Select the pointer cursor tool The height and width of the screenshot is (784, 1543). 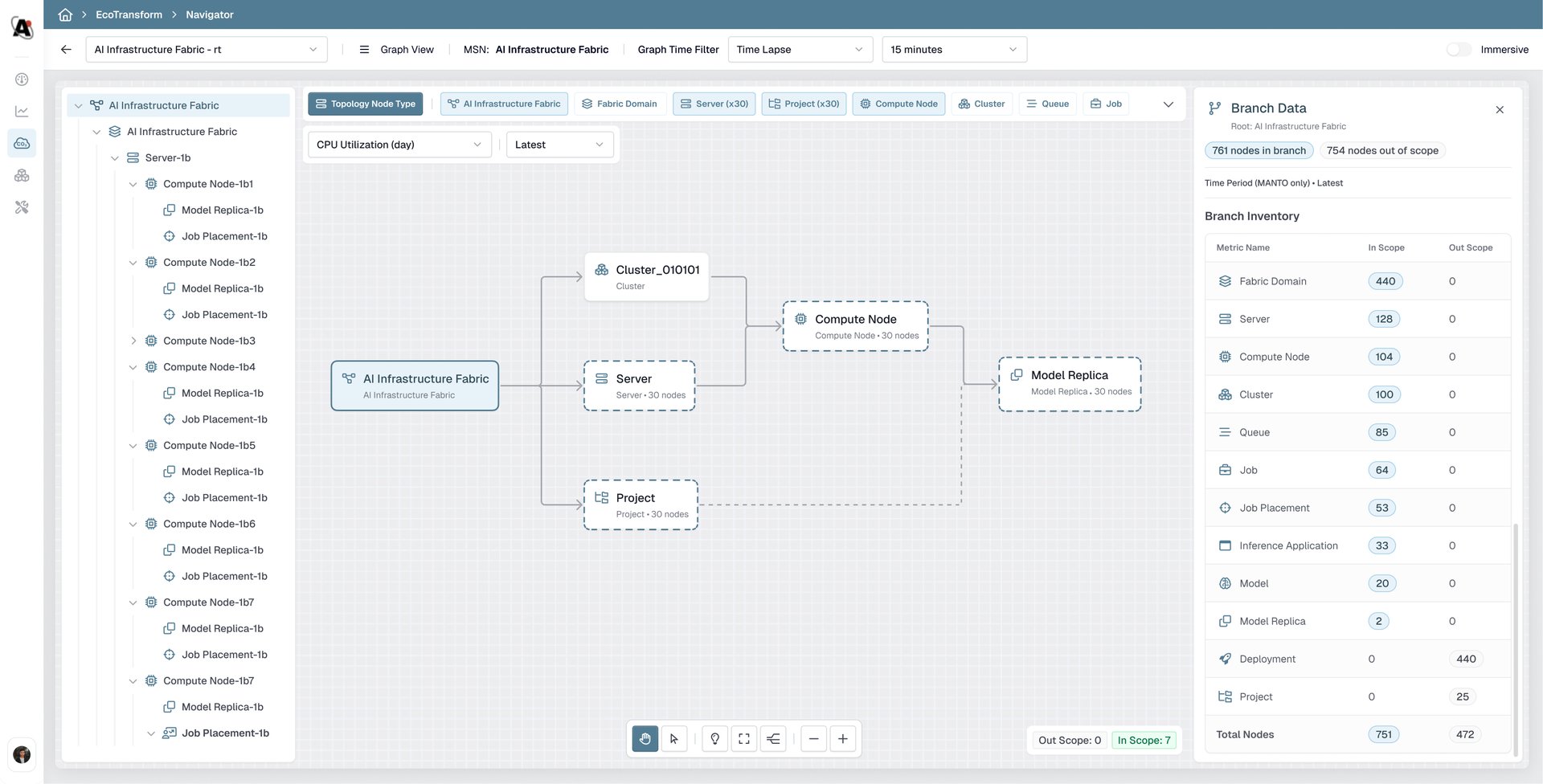674,739
